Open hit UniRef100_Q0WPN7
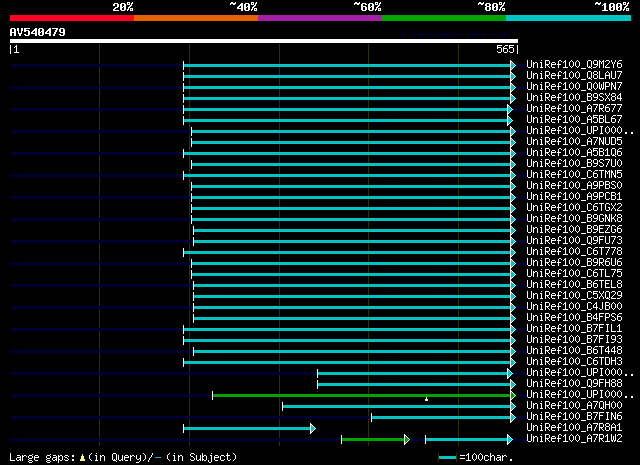Viewport: 640px width, 465px height. pos(574,86)
